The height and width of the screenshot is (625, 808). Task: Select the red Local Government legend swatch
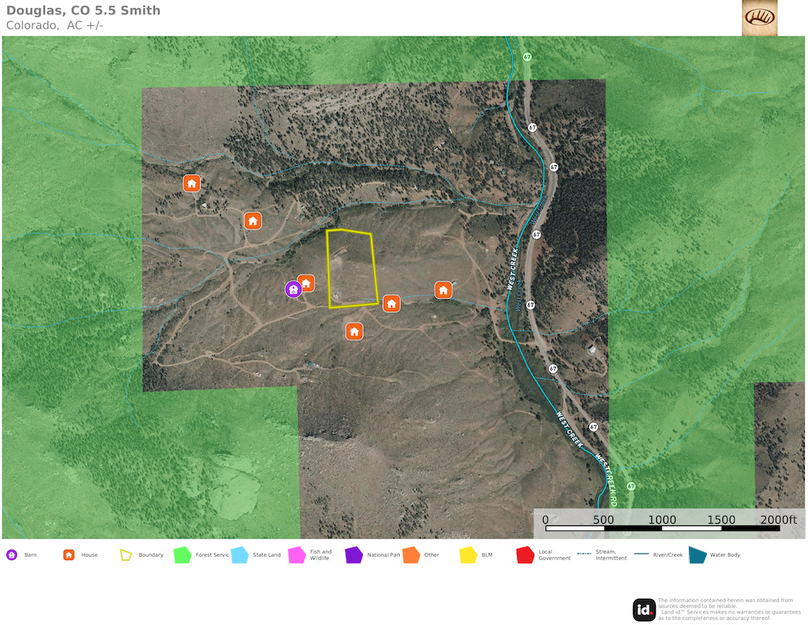point(525,555)
